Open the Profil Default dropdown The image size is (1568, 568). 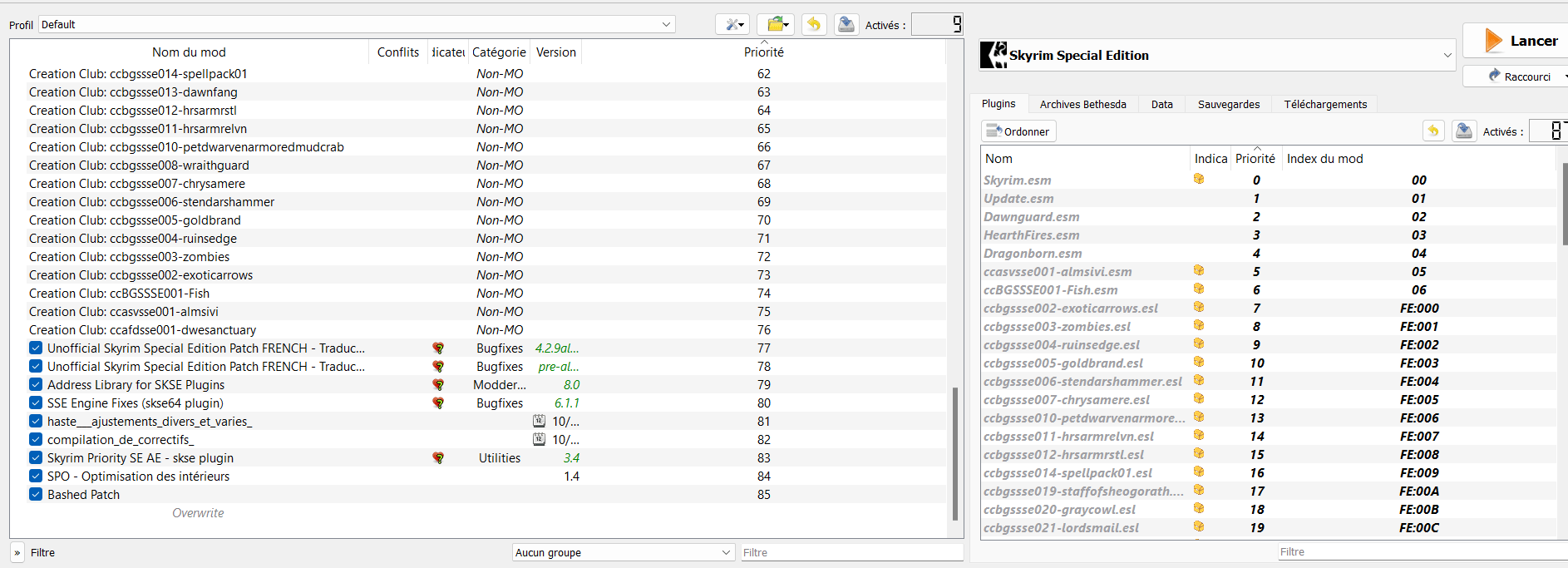click(357, 25)
